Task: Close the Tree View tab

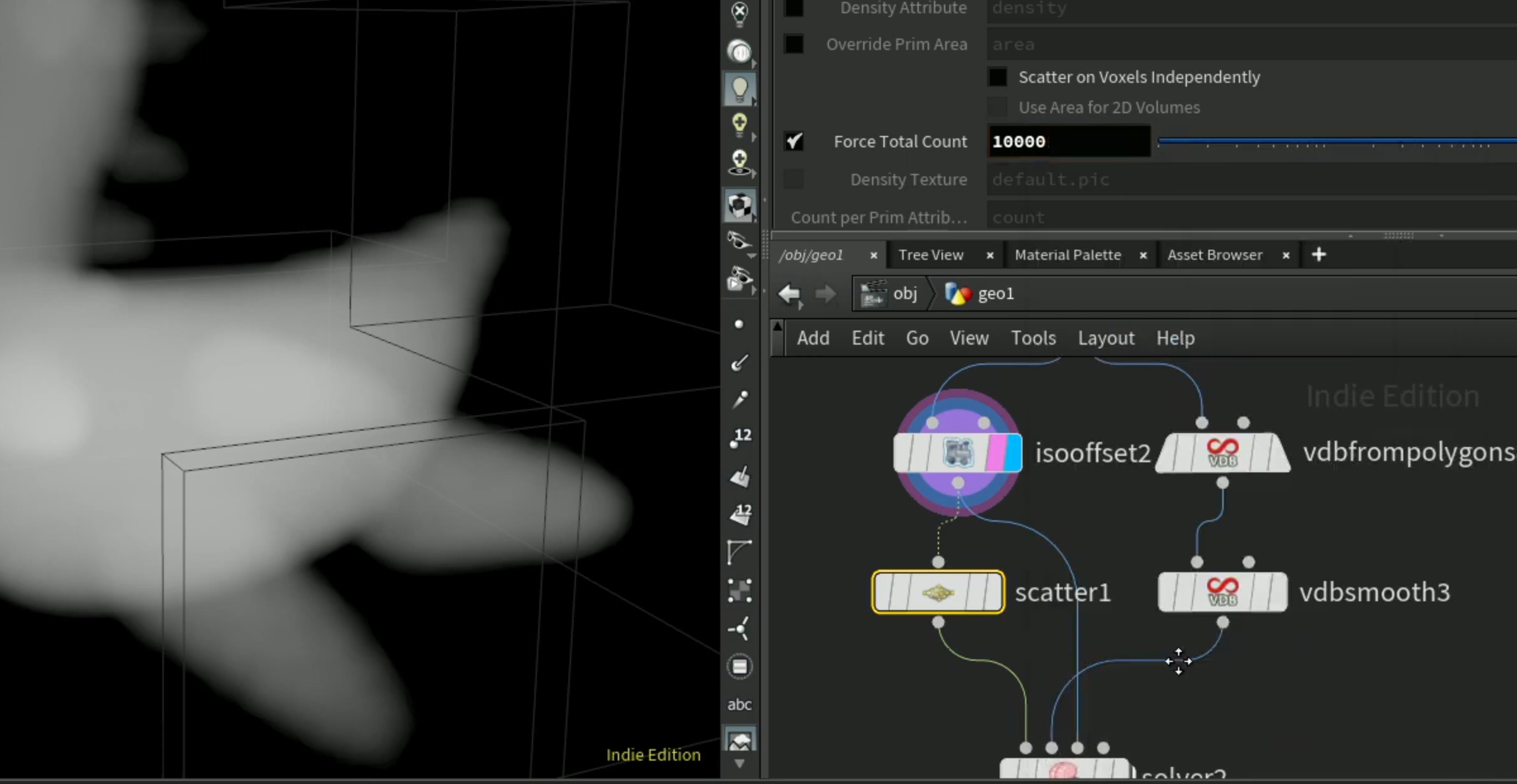Action: (990, 255)
